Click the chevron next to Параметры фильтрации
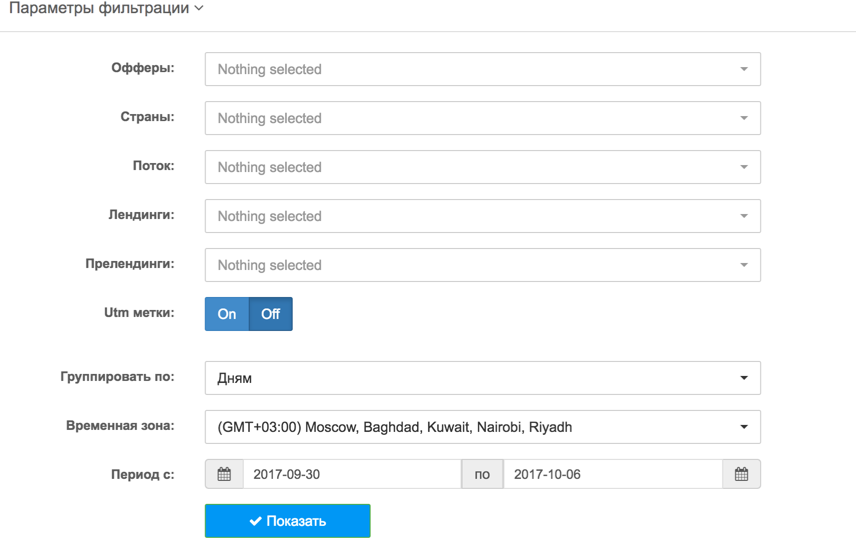 point(199,8)
